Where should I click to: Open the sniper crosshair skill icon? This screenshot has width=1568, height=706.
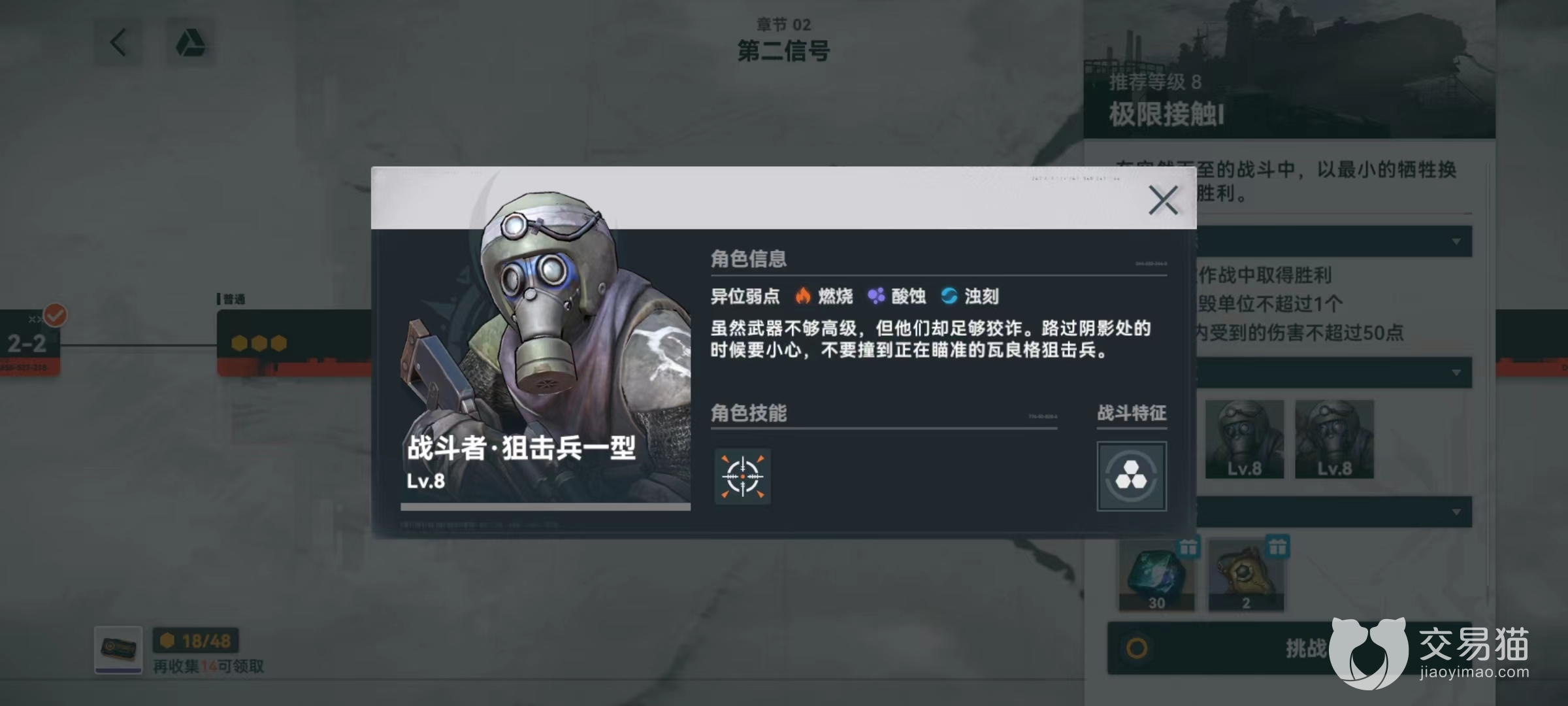[x=742, y=477]
